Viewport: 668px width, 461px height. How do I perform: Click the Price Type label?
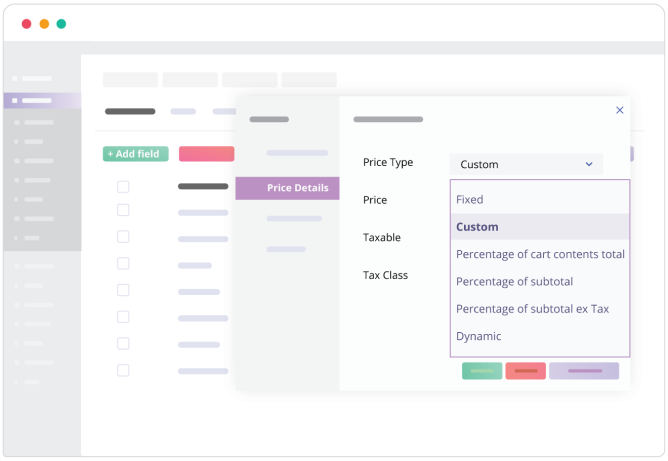(388, 162)
